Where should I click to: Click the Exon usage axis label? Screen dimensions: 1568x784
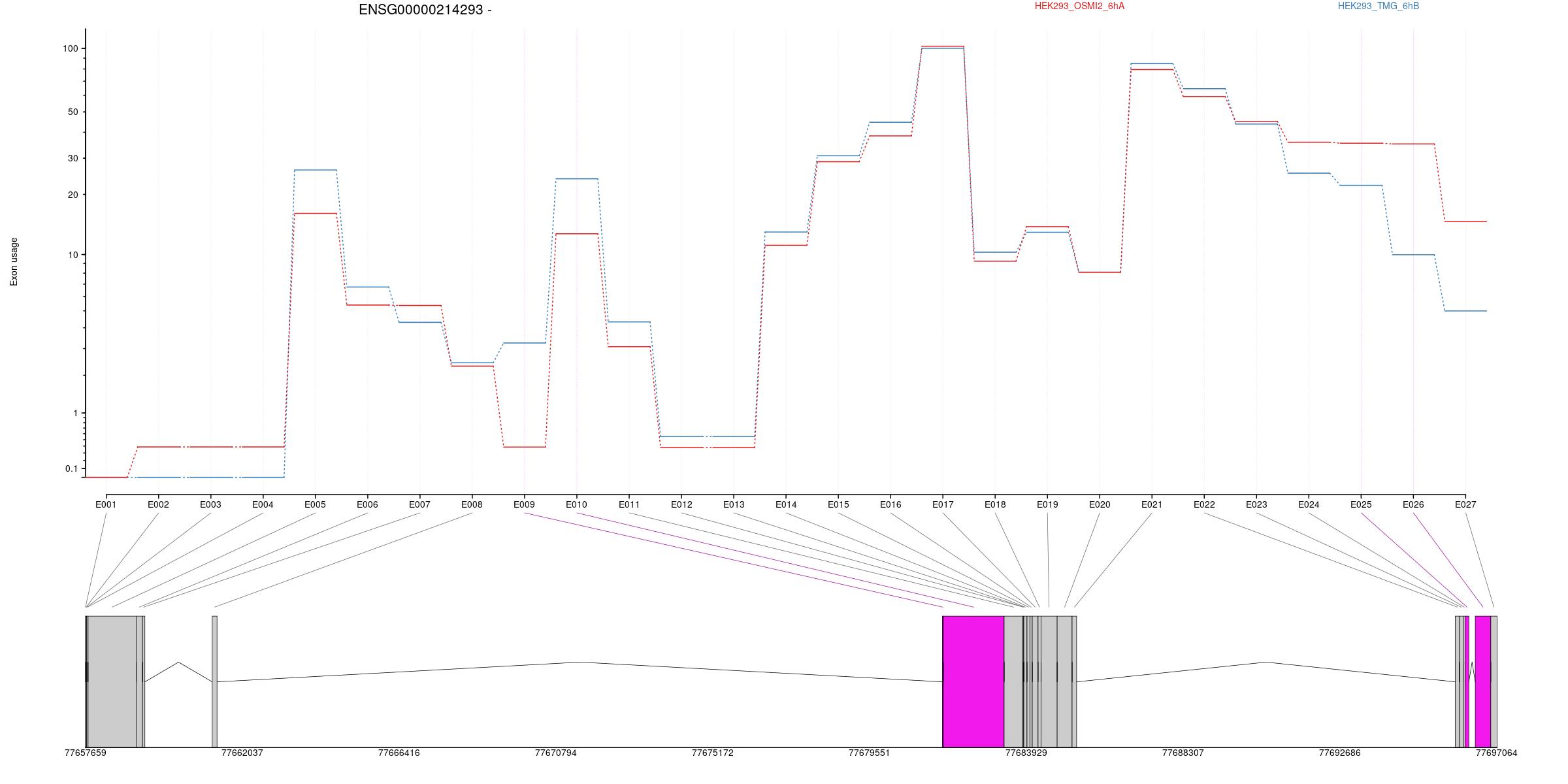pyautogui.click(x=14, y=261)
